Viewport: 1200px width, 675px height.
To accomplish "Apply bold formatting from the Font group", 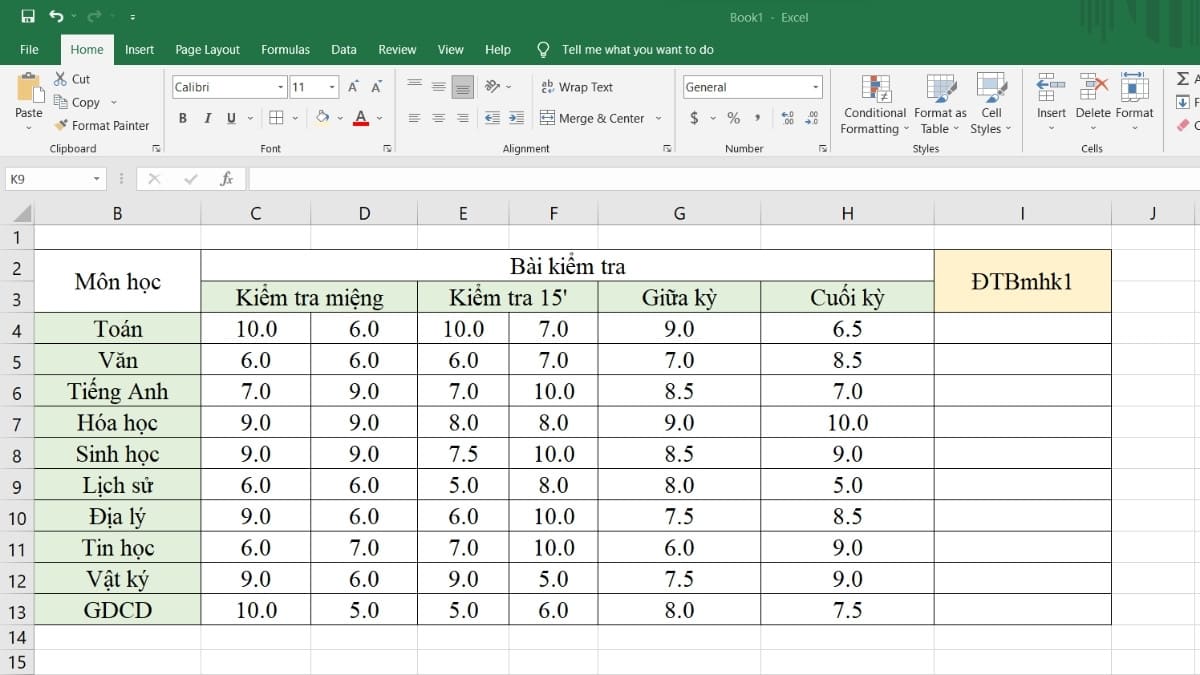I will click(182, 117).
